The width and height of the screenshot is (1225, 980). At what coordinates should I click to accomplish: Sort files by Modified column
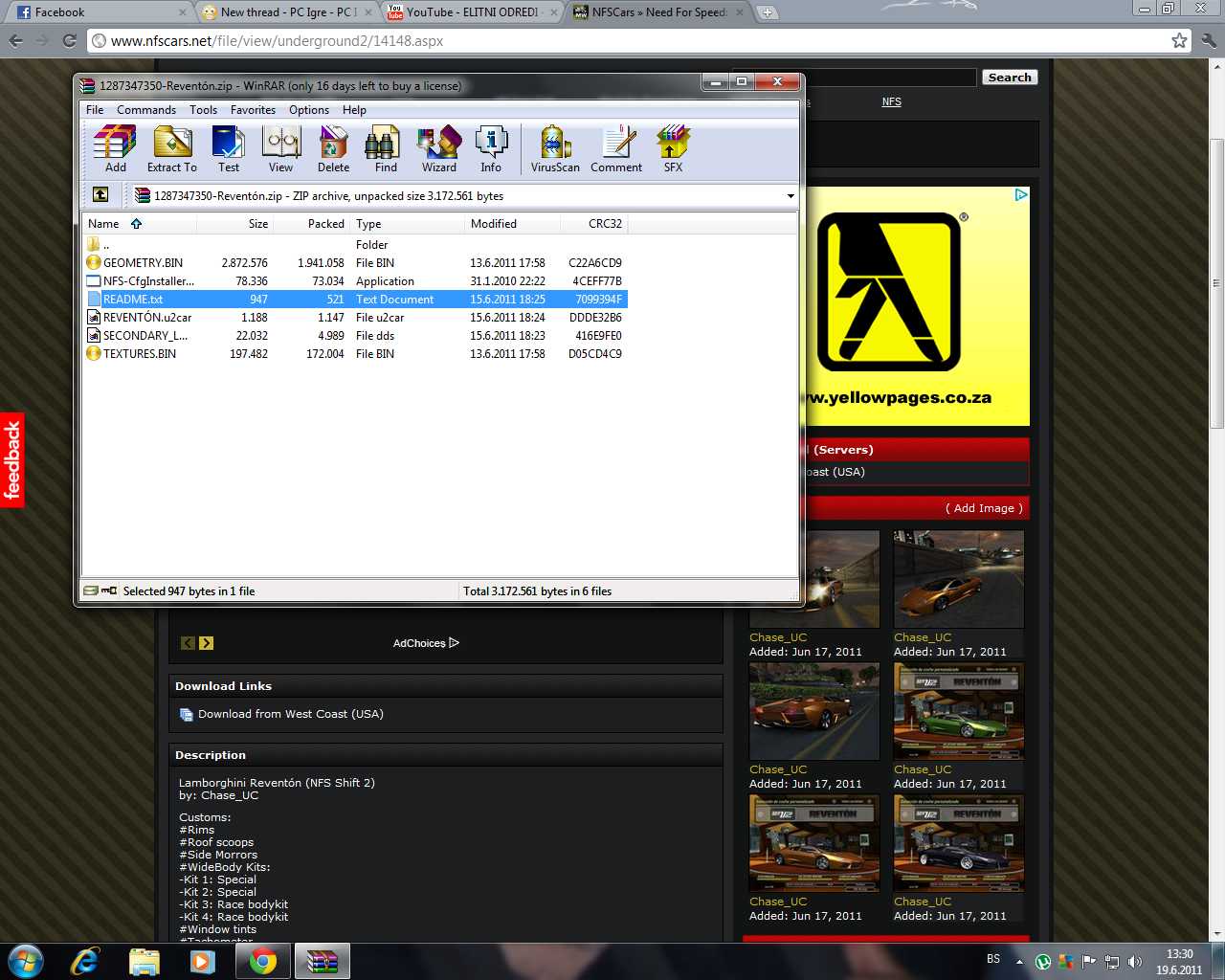(x=512, y=224)
